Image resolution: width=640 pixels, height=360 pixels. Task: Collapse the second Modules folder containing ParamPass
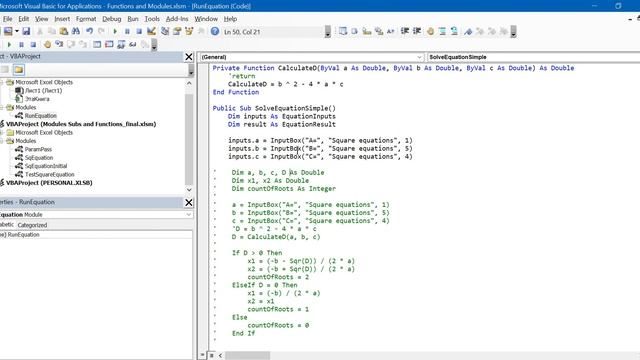click(2, 141)
